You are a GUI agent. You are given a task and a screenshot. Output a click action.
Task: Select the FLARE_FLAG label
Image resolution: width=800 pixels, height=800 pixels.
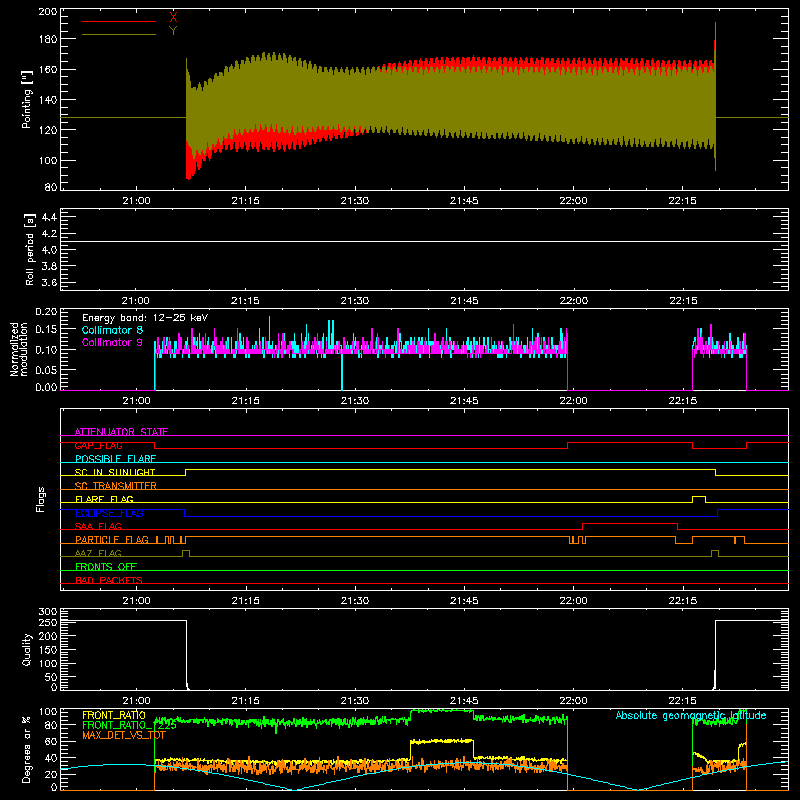click(104, 499)
